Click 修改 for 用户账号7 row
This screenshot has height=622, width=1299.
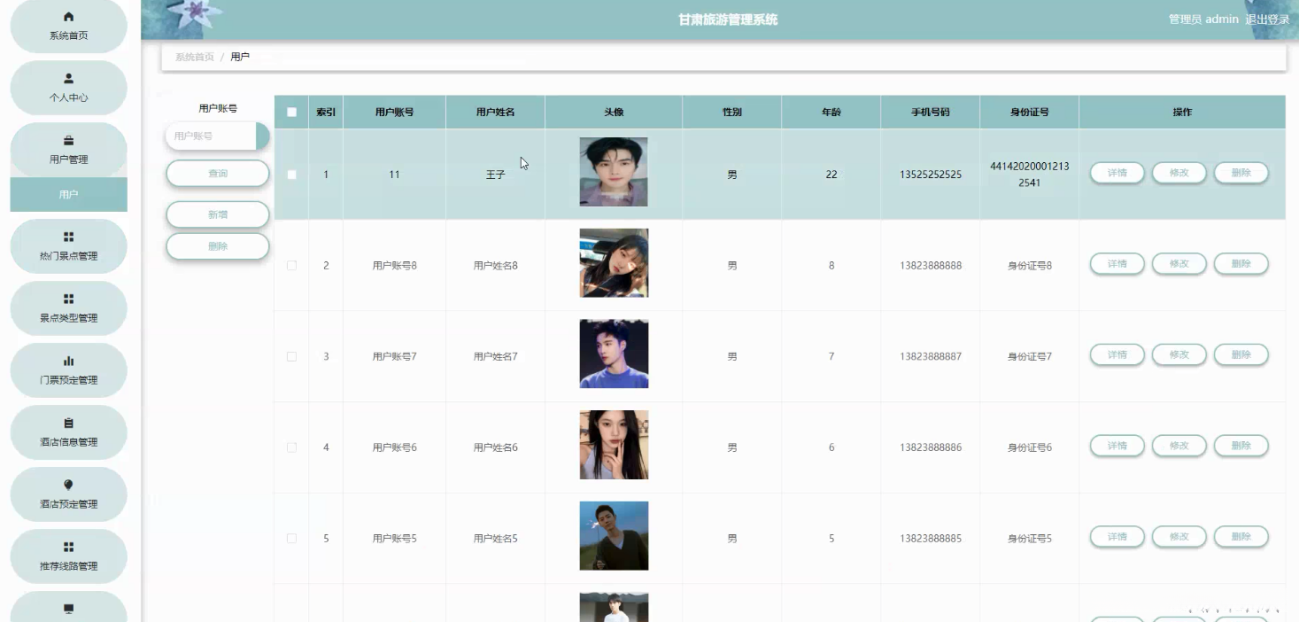[1179, 355]
